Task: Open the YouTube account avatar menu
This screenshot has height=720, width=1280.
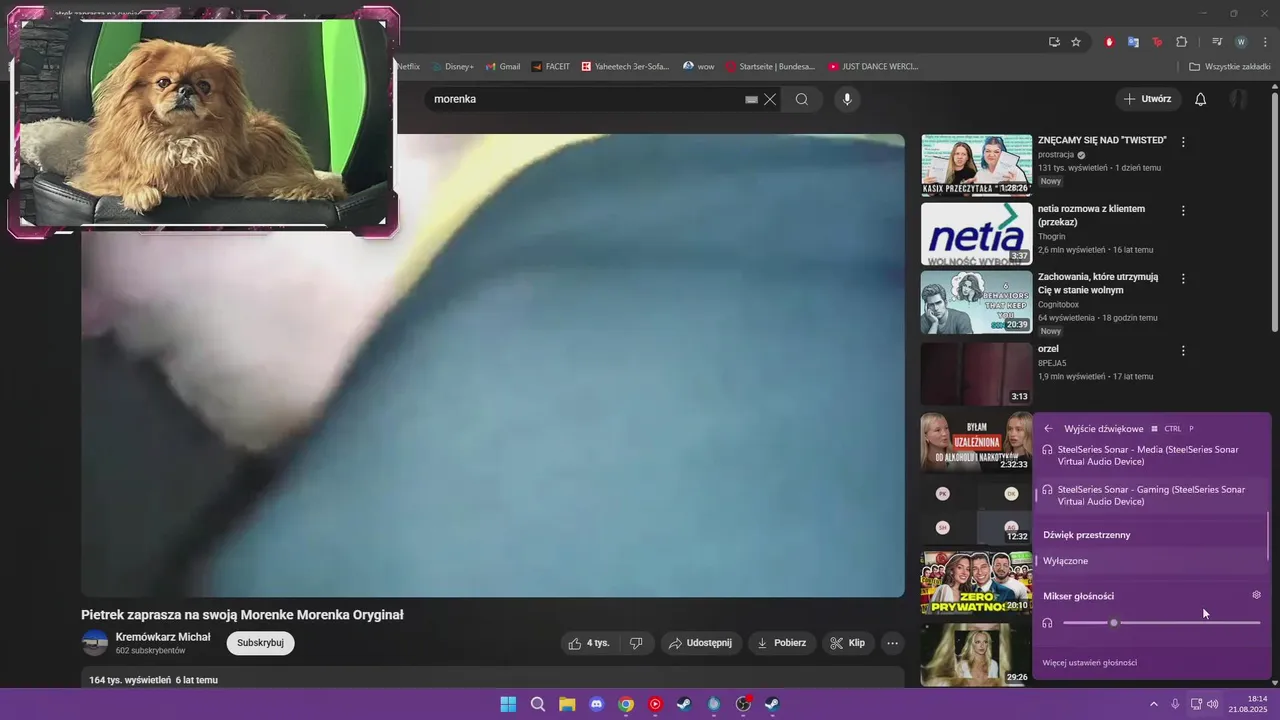Action: 1238,99
